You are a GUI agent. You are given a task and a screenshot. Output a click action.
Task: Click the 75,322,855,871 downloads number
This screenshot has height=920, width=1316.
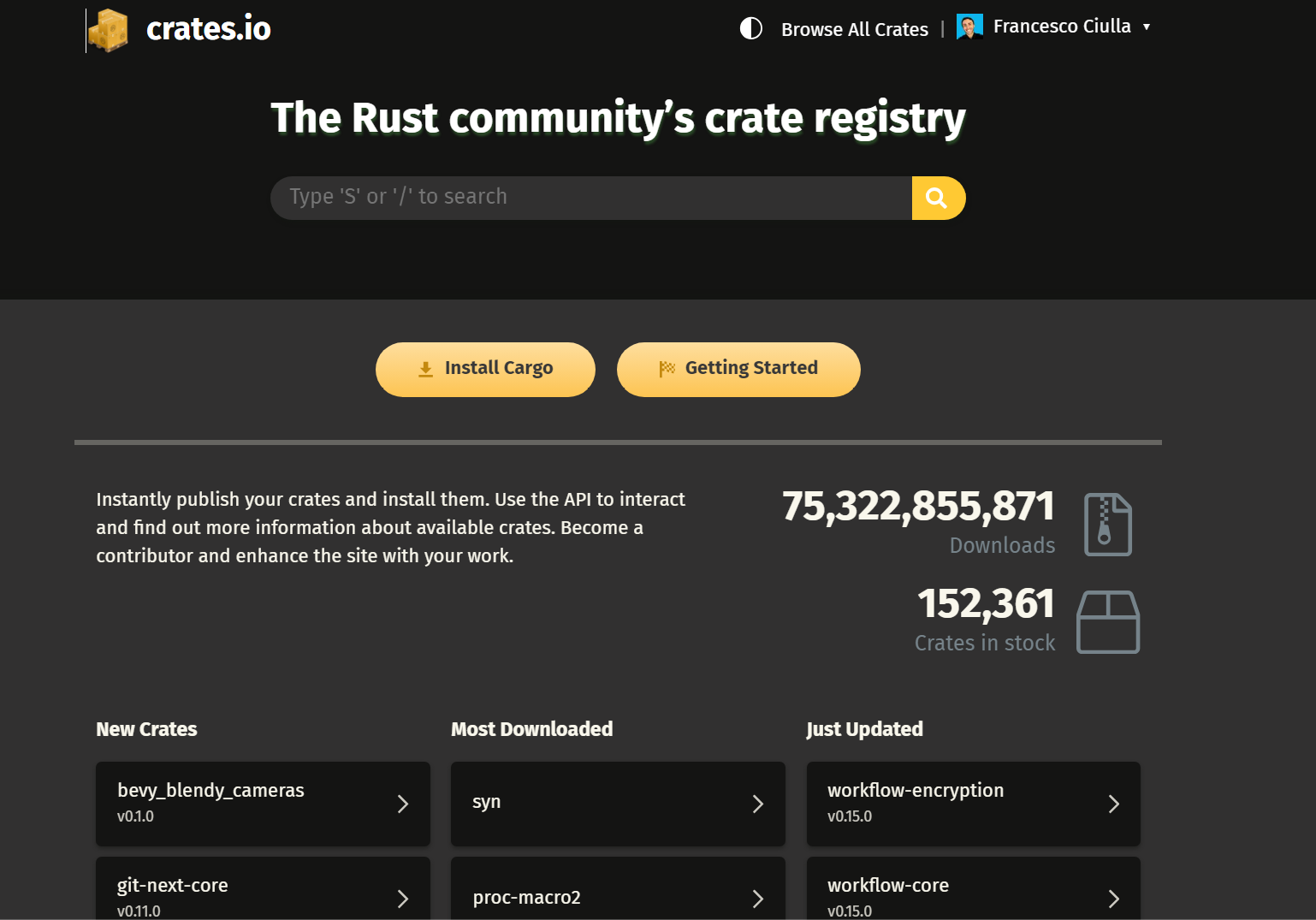918,506
